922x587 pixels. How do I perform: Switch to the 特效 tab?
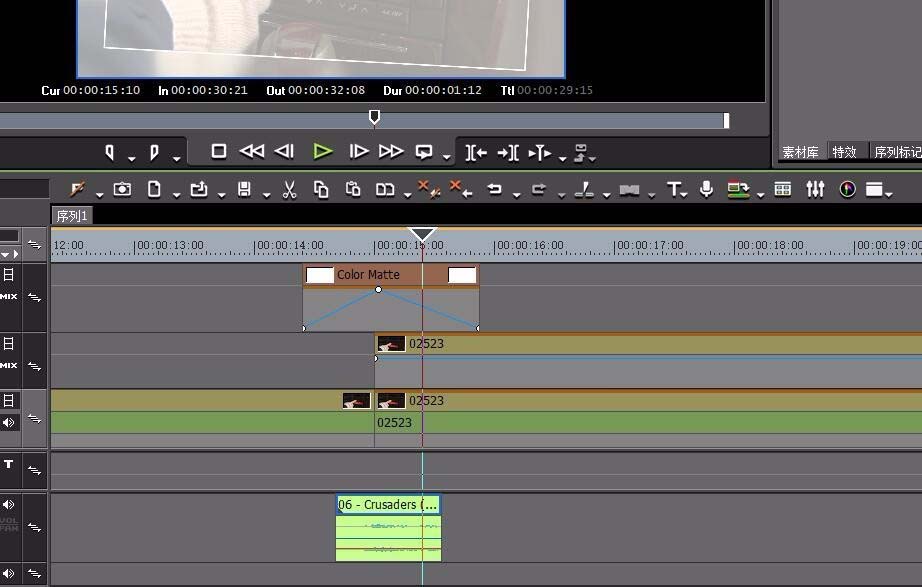click(845, 152)
